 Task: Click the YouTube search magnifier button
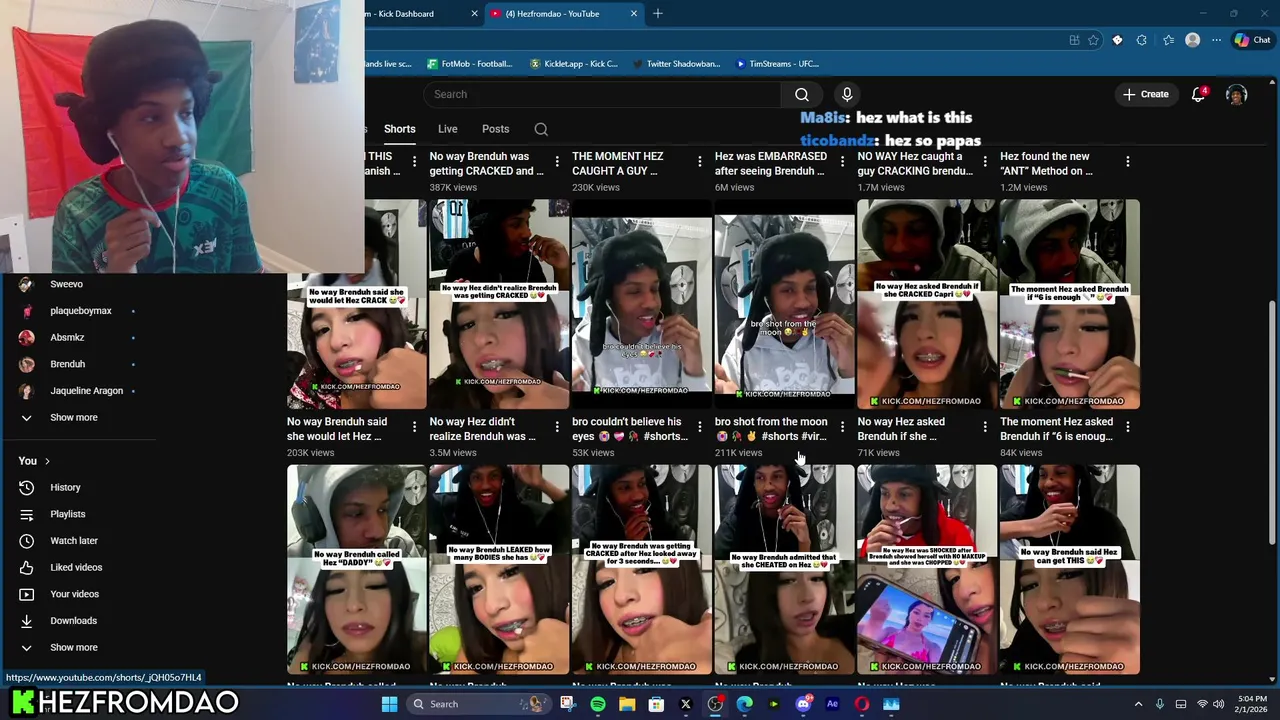tap(802, 94)
